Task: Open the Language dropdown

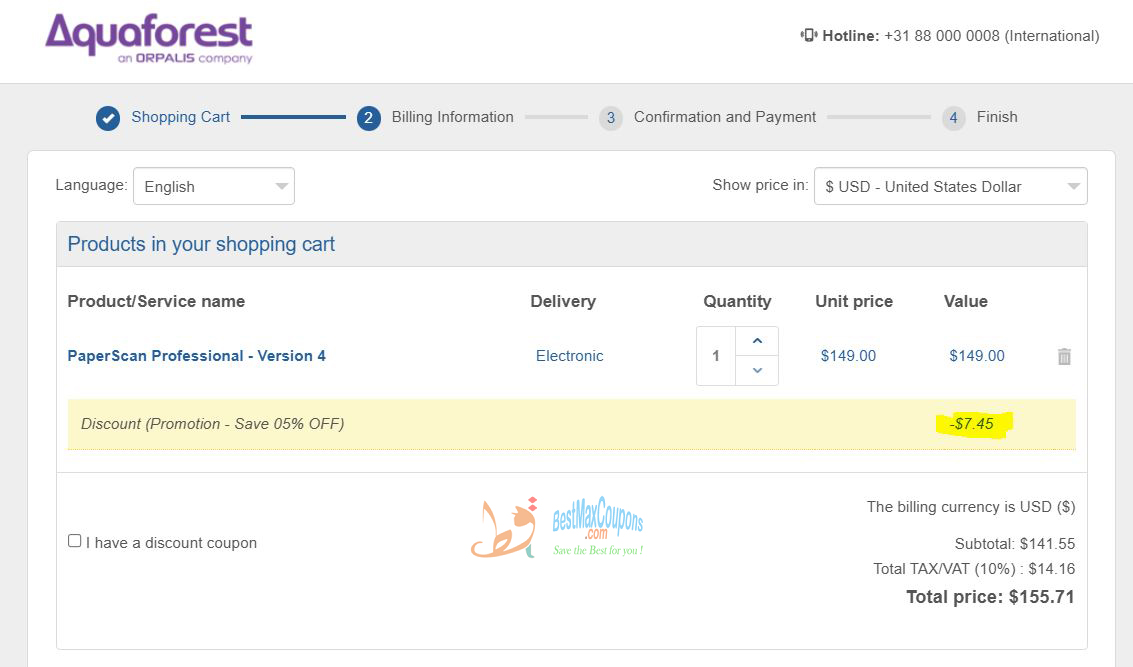Action: (213, 186)
